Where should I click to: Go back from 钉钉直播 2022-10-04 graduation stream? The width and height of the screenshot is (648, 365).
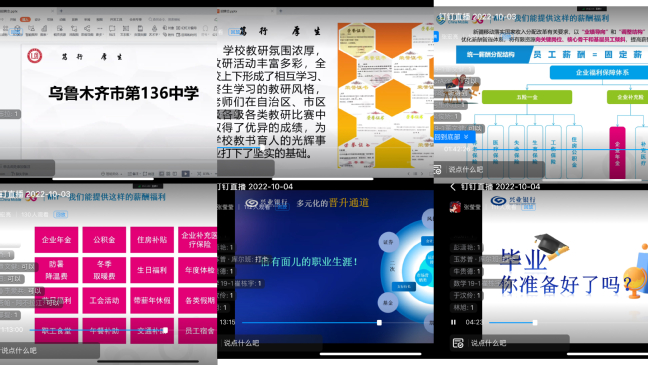(x=453, y=187)
